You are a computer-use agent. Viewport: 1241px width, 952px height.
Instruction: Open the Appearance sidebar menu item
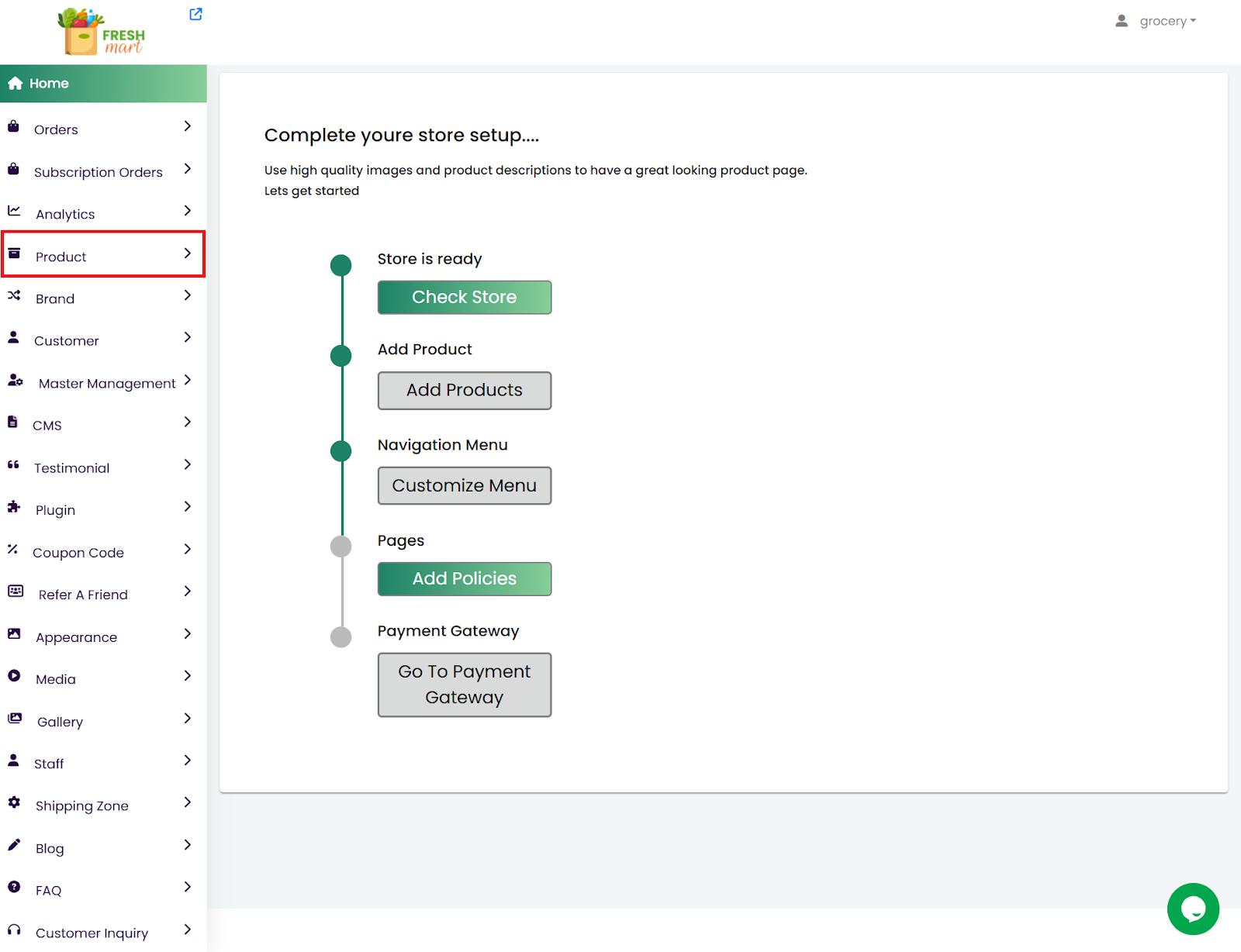pyautogui.click(x=76, y=637)
